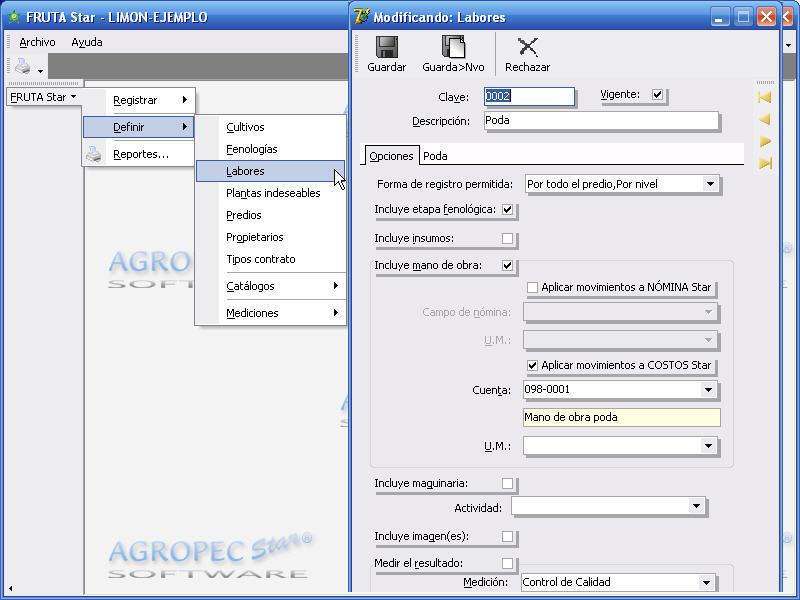The width and height of the screenshot is (800, 600).
Task: Minimize the Modificando: Labores window
Action: pyautogui.click(x=720, y=17)
